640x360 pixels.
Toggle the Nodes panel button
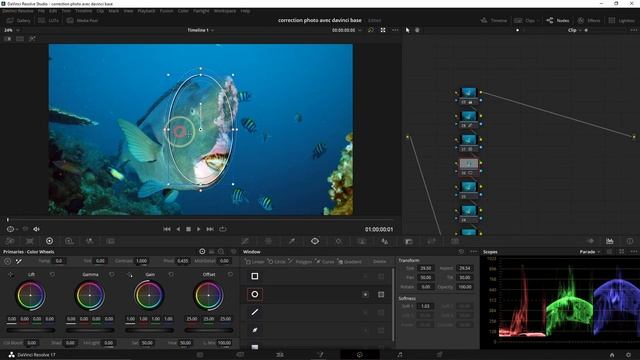[558, 20]
